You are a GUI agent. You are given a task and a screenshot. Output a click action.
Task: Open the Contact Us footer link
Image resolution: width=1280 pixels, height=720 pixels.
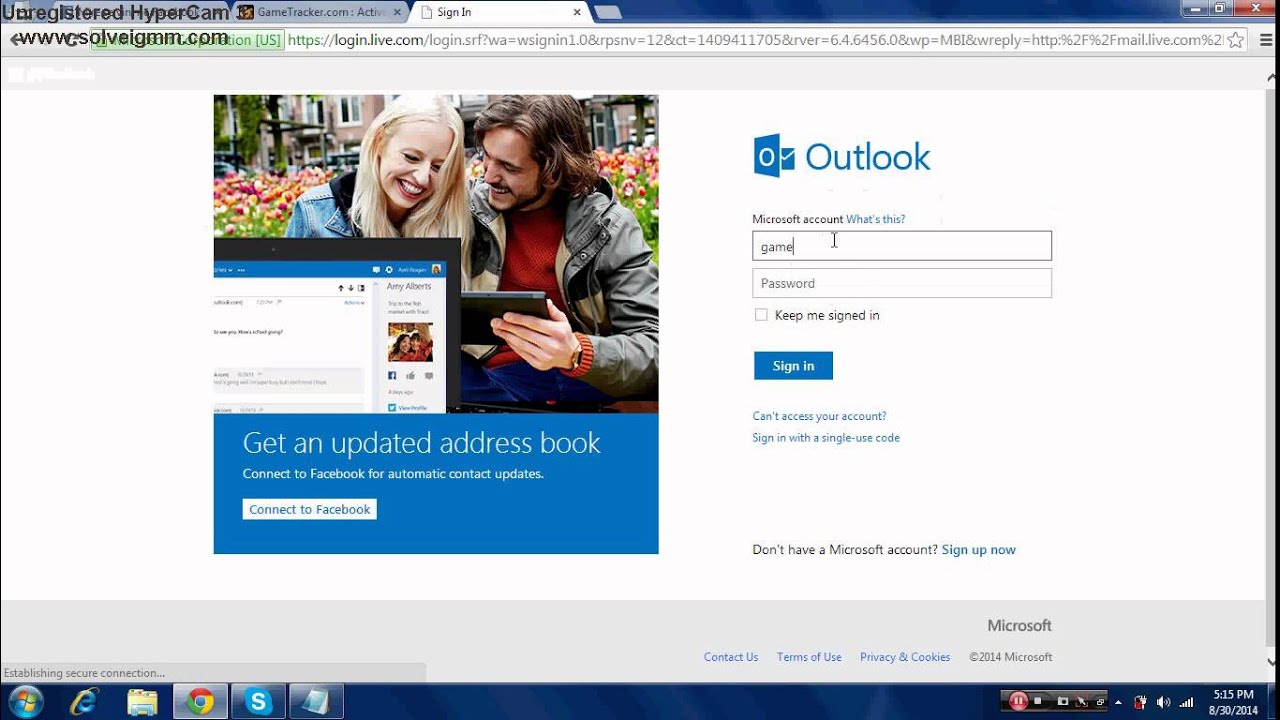point(731,657)
